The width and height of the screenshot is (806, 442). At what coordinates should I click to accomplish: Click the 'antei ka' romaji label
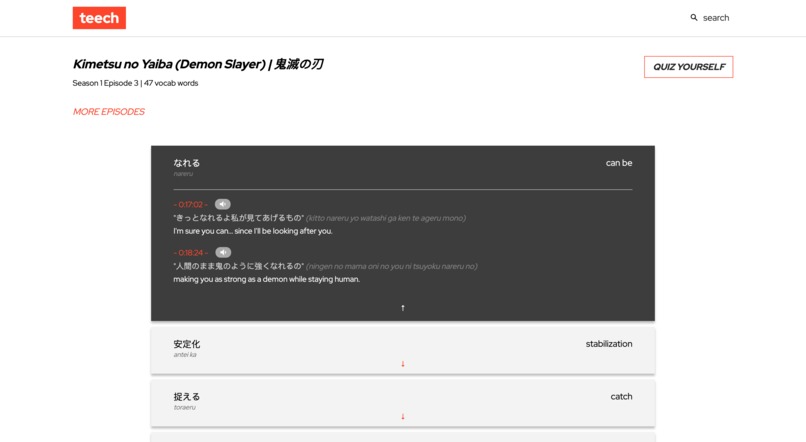(185, 355)
